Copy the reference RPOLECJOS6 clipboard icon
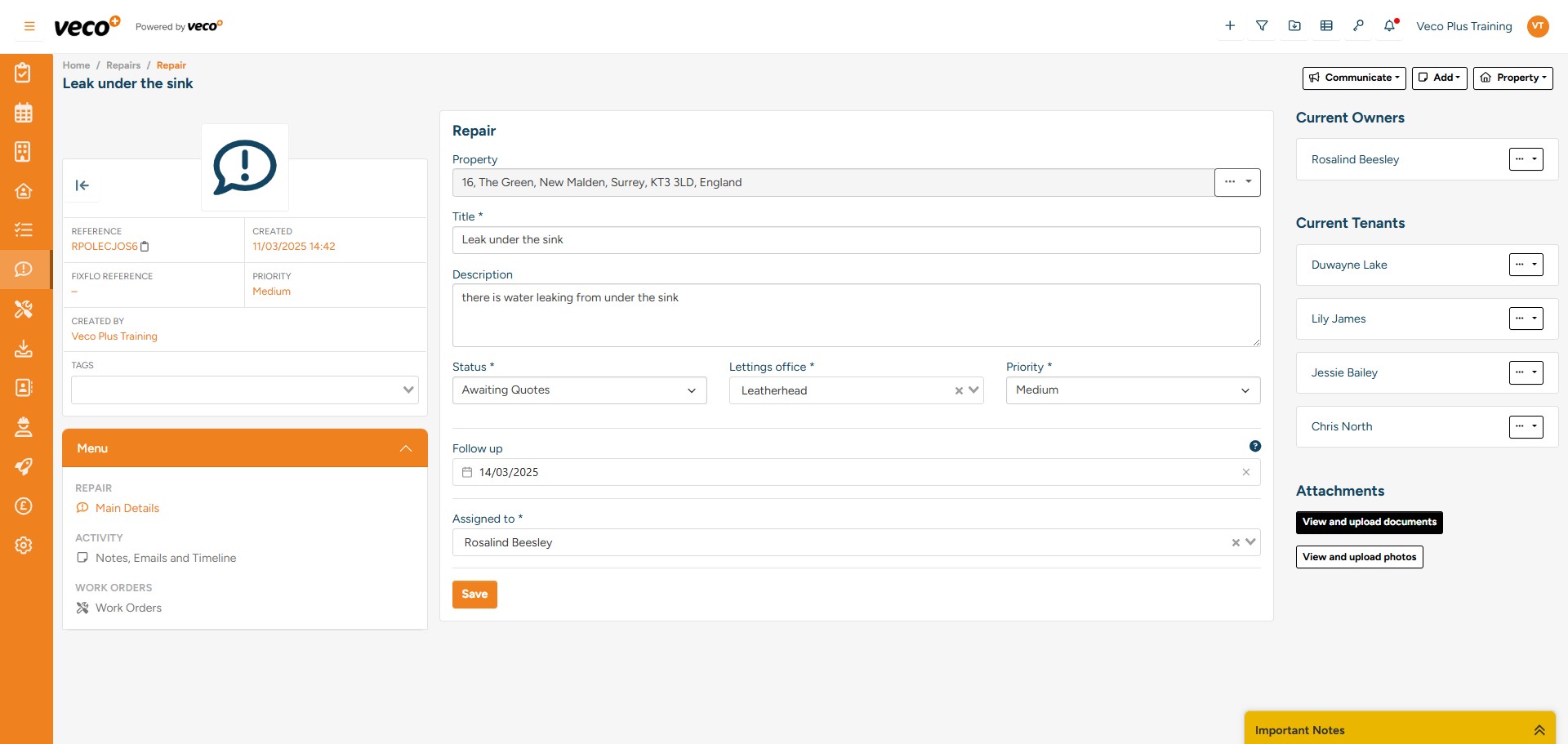Viewport: 1568px width, 744px height. click(145, 247)
